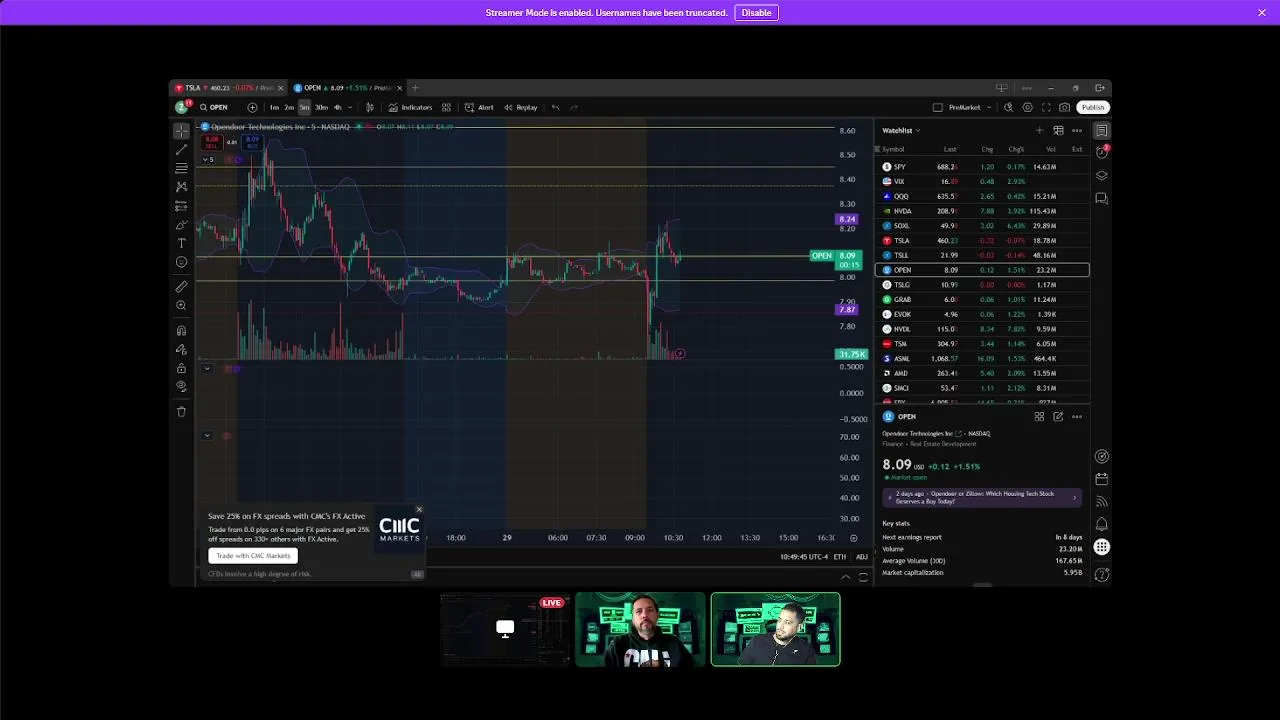Switch to the OPEN tab
The height and width of the screenshot is (720, 1280).
point(345,88)
